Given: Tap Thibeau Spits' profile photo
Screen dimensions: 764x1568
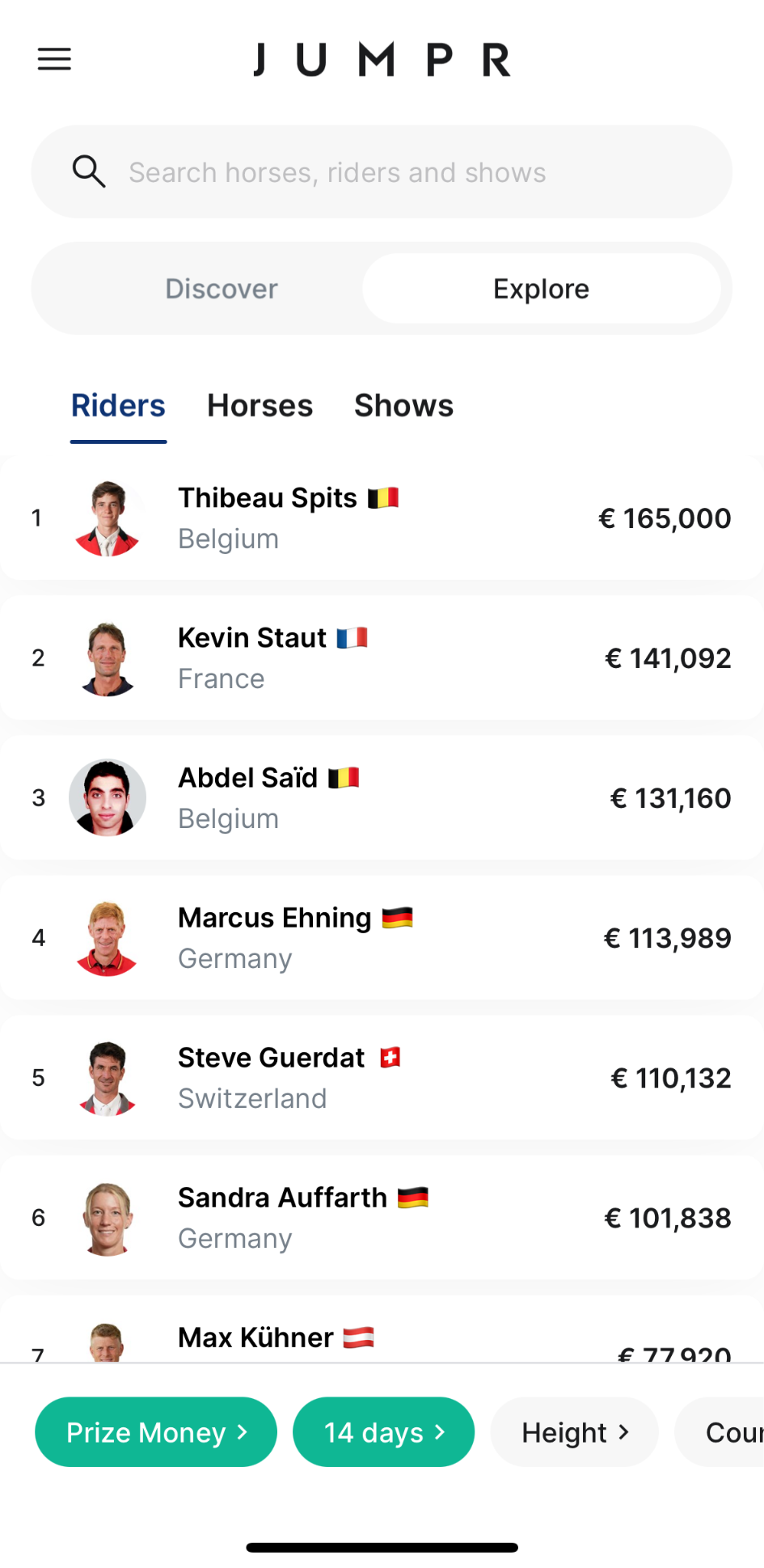Looking at the screenshot, I should click(108, 518).
